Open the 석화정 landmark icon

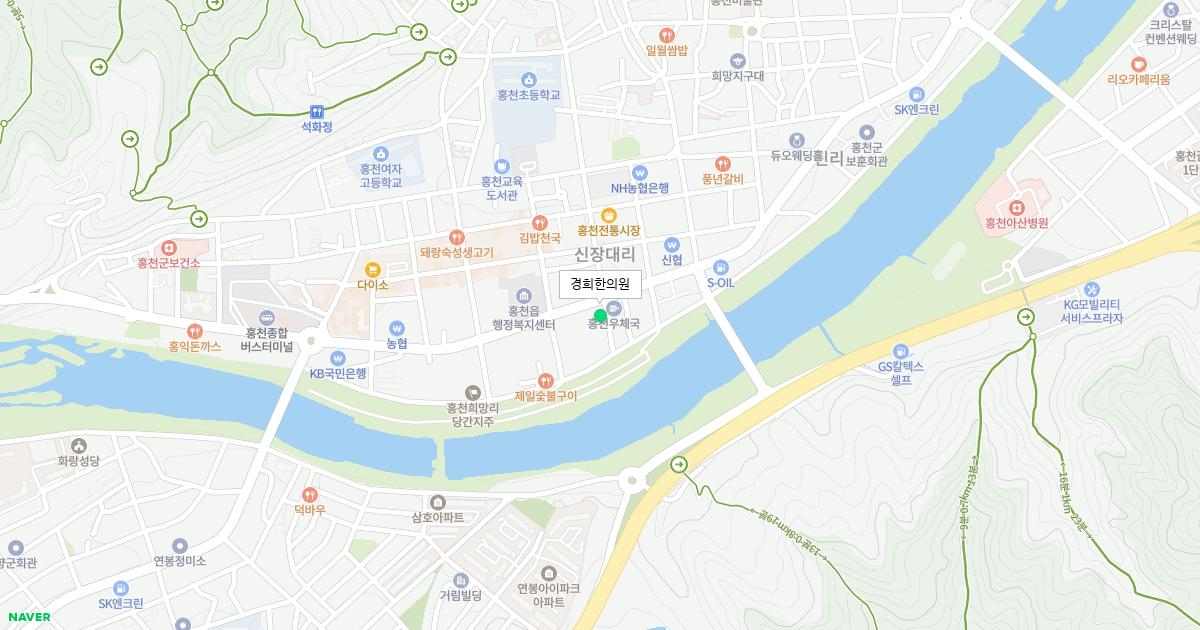coord(316,111)
